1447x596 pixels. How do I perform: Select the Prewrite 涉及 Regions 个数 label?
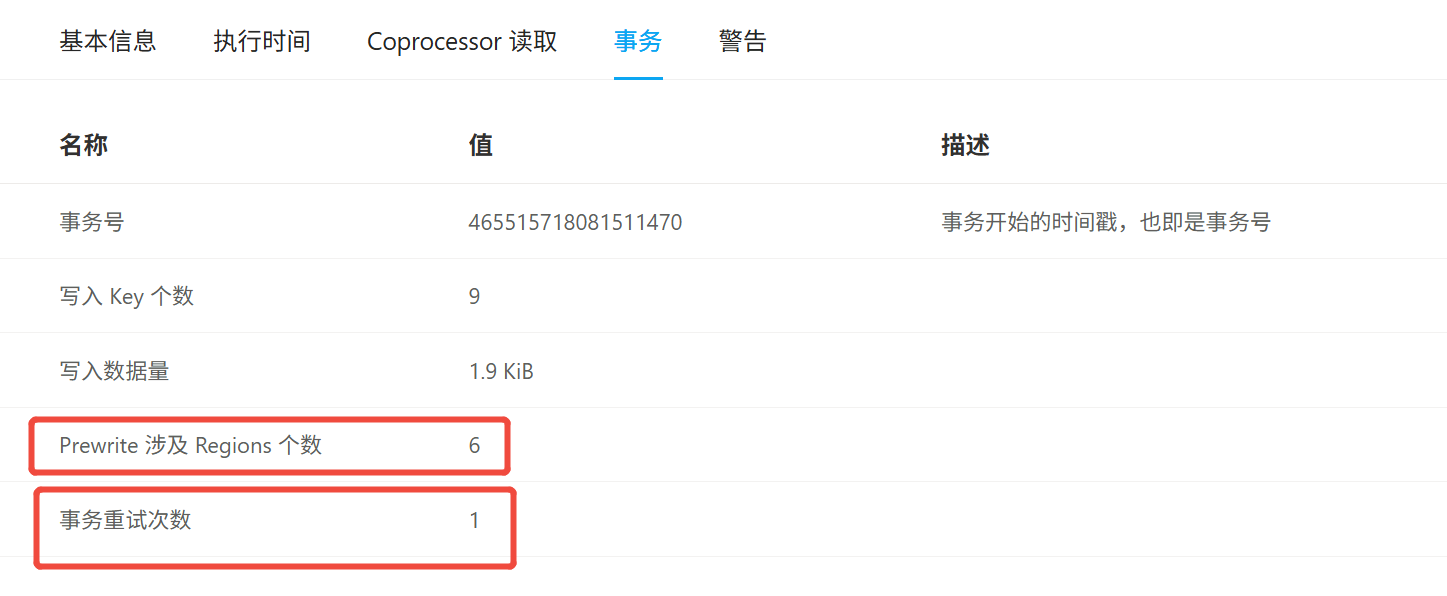coord(191,445)
